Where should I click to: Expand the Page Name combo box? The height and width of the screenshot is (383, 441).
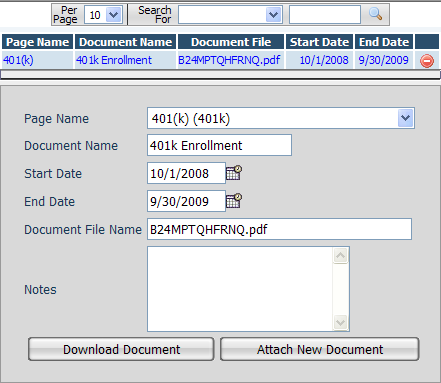pyautogui.click(x=406, y=118)
